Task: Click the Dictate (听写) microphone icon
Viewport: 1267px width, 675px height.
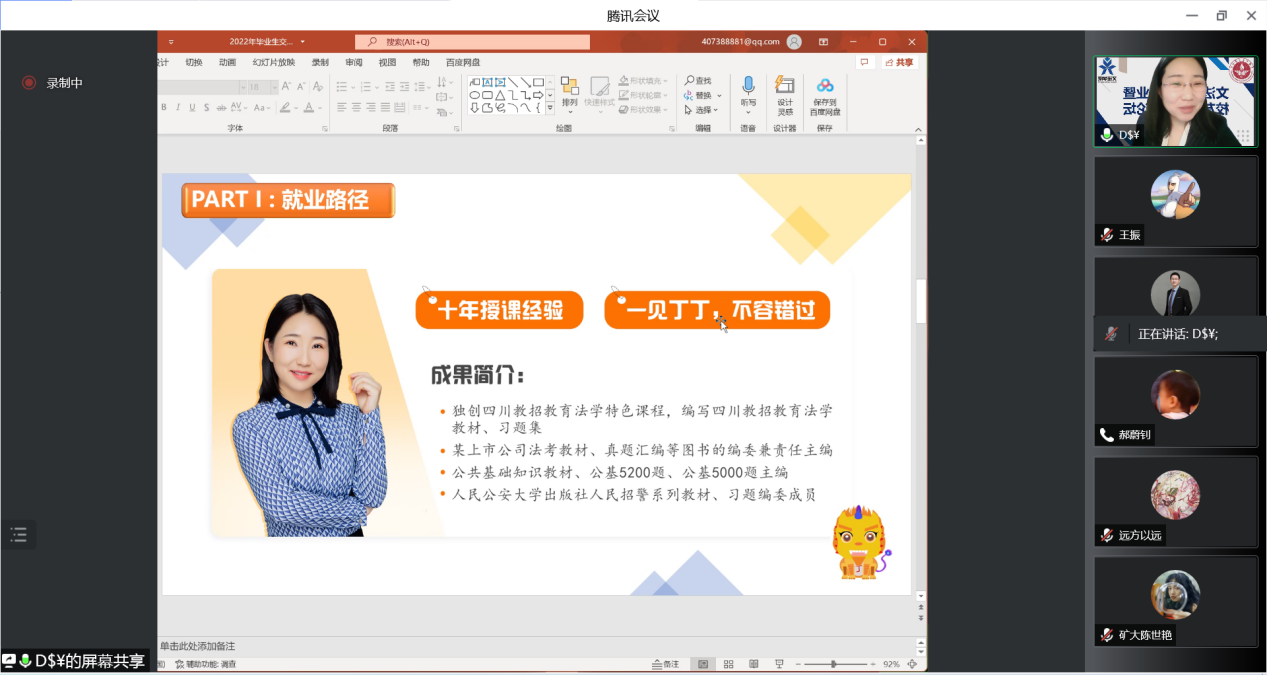Action: tap(748, 87)
